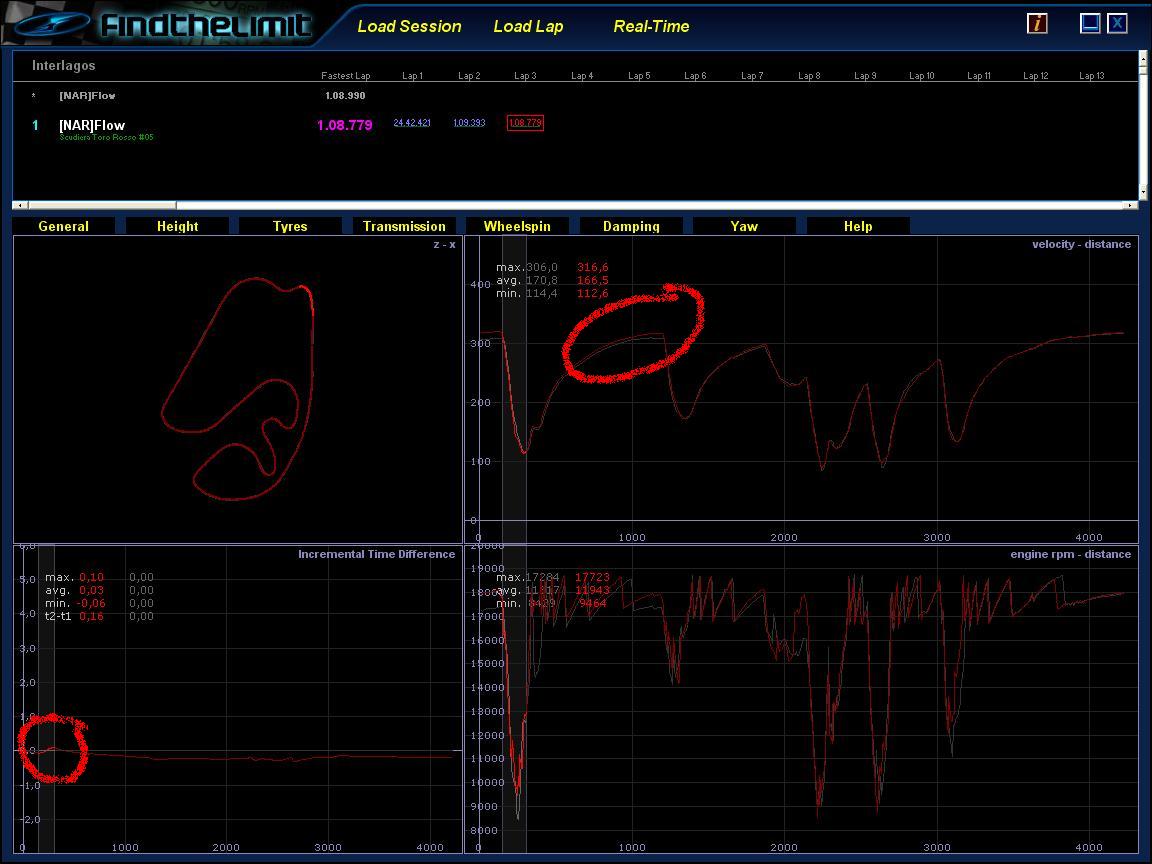The height and width of the screenshot is (864, 1152).
Task: Switch to Real-Time mode
Action: click(x=651, y=27)
